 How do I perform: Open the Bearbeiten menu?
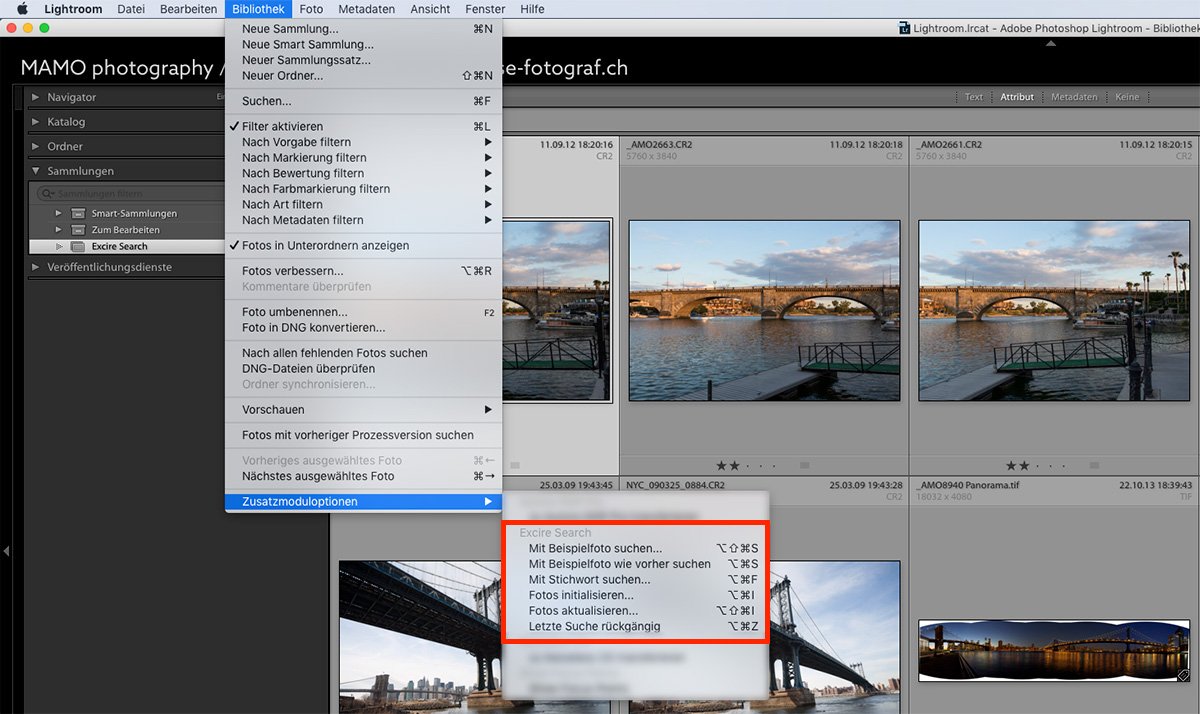188,9
